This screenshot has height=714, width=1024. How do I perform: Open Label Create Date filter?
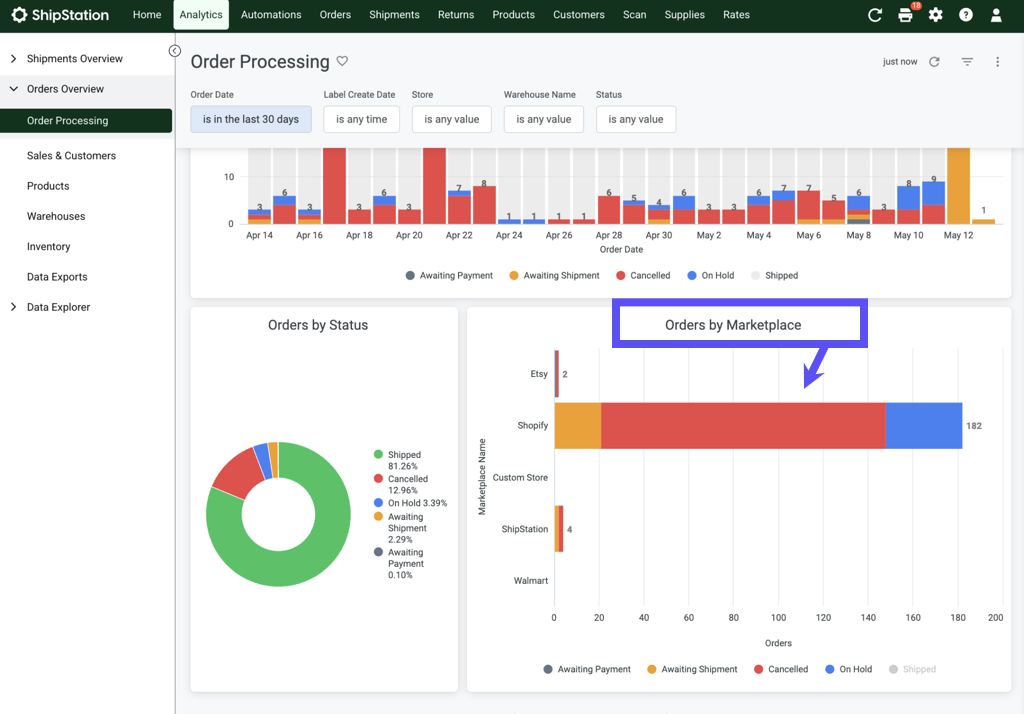(361, 120)
